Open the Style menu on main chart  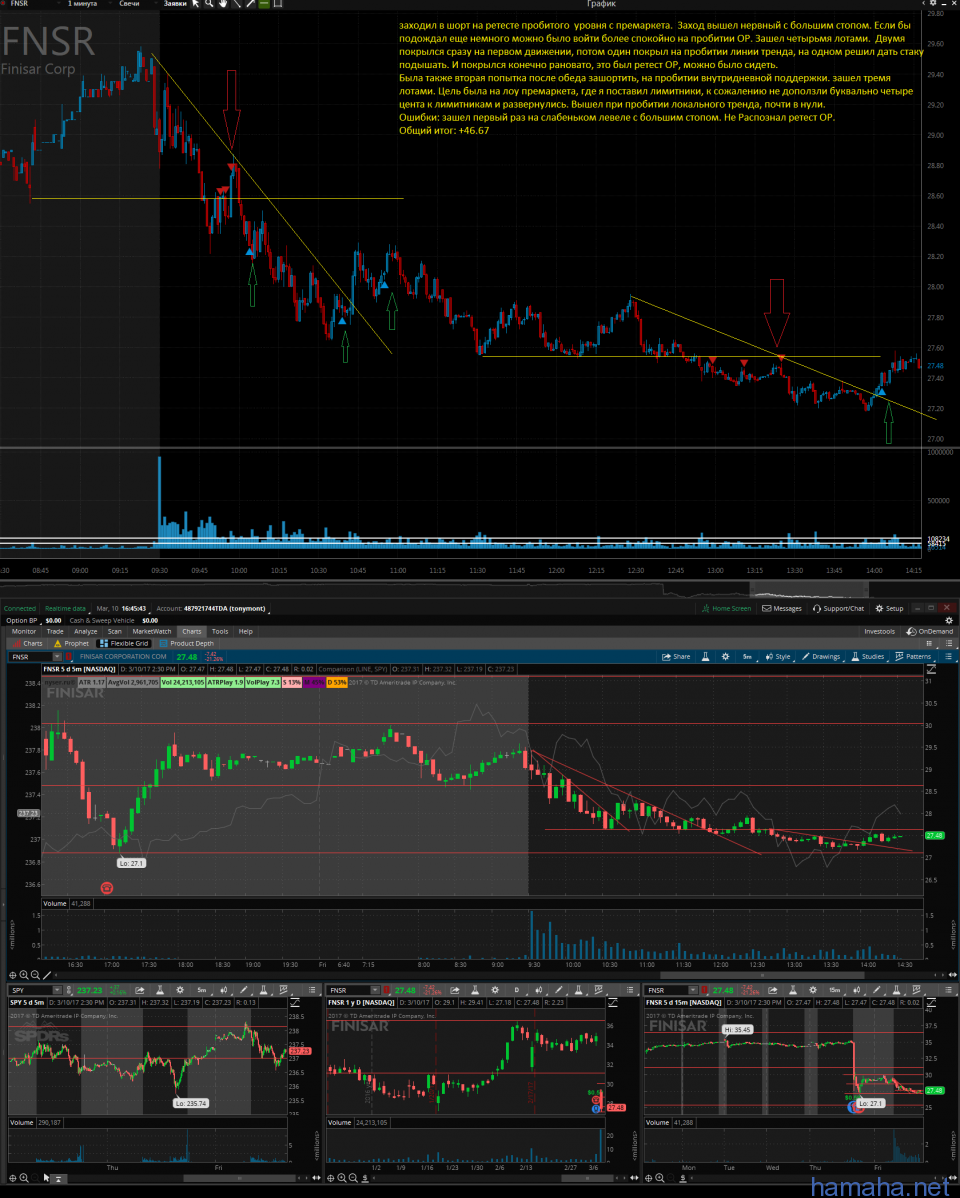pos(778,657)
